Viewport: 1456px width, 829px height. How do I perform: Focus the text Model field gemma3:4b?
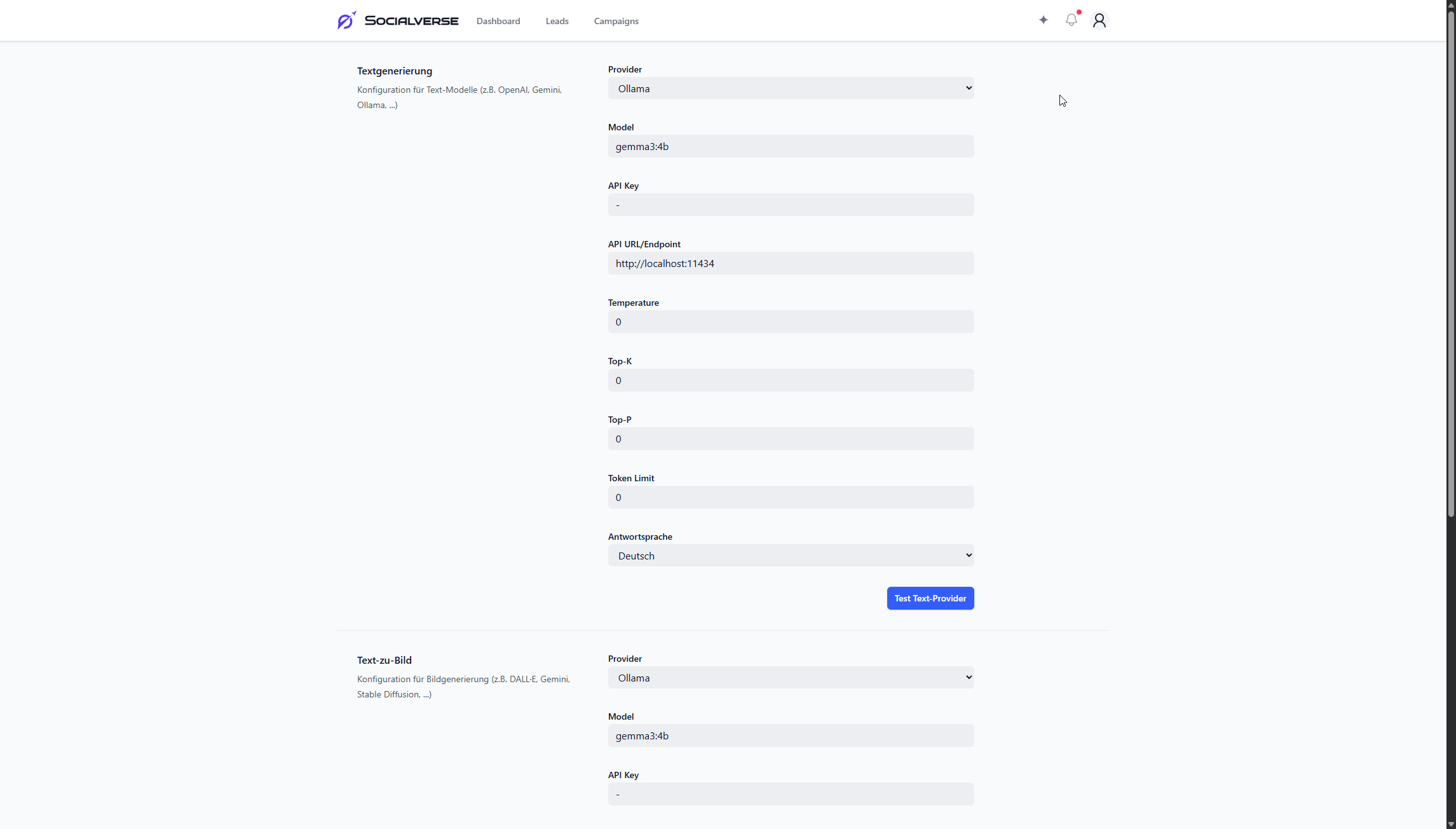point(790,147)
